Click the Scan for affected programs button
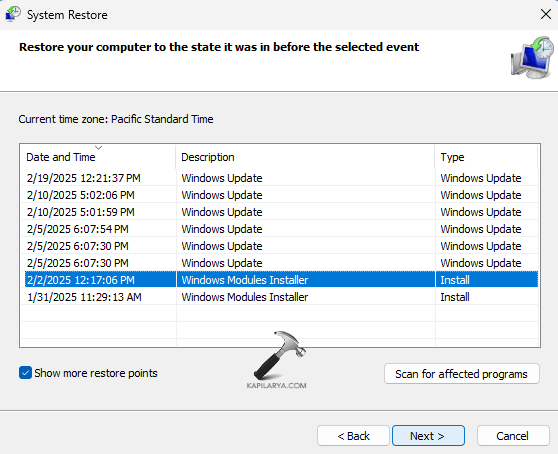 click(x=462, y=374)
